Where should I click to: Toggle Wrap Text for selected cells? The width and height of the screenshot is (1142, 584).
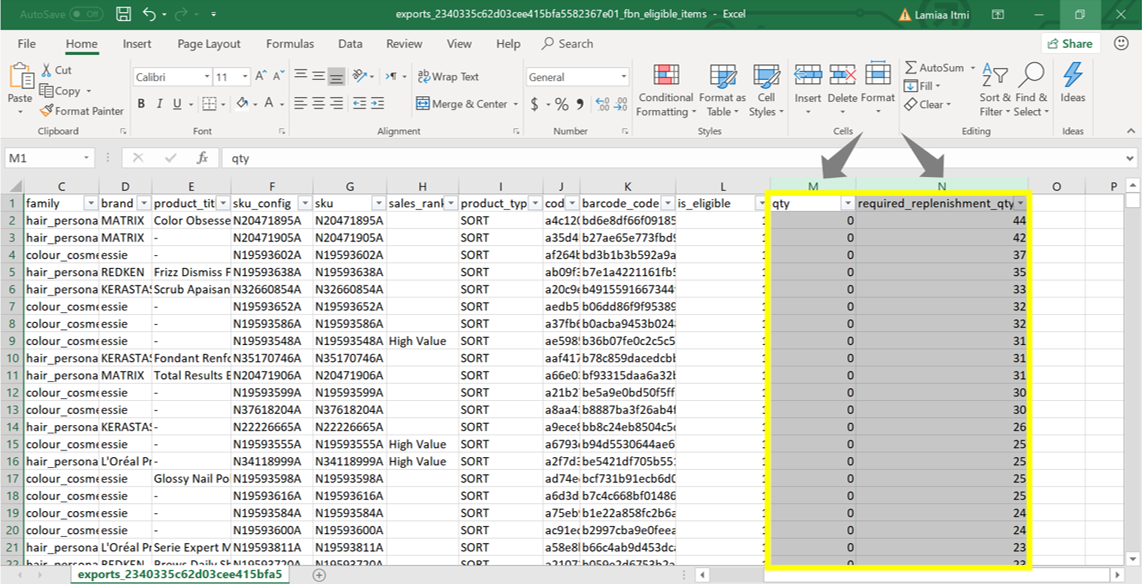(x=448, y=77)
